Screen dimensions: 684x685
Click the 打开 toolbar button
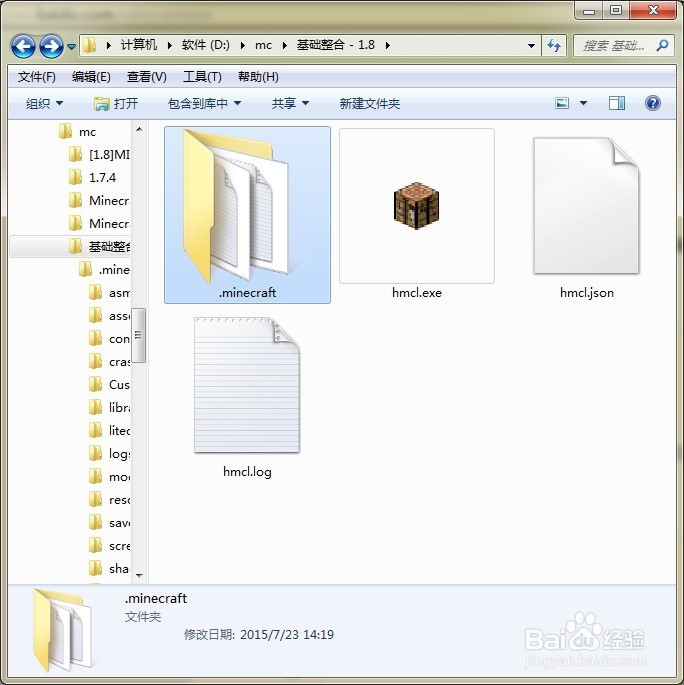coord(116,104)
